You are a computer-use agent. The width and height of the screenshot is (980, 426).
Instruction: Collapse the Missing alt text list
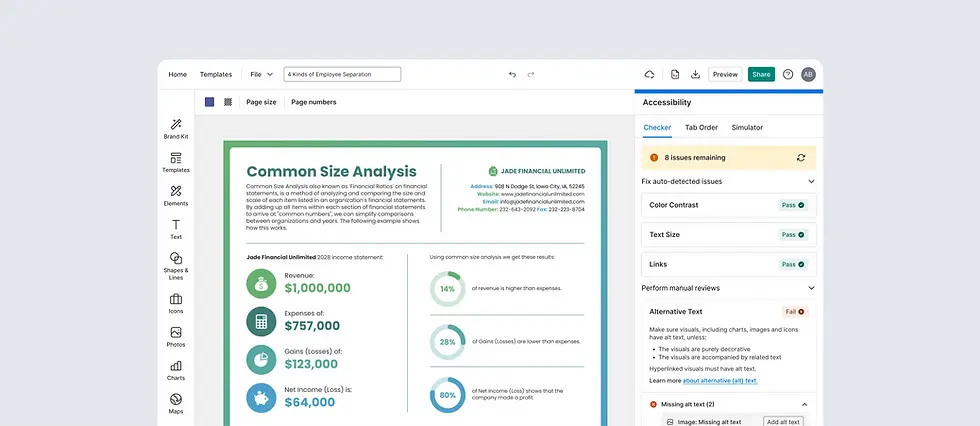click(804, 405)
